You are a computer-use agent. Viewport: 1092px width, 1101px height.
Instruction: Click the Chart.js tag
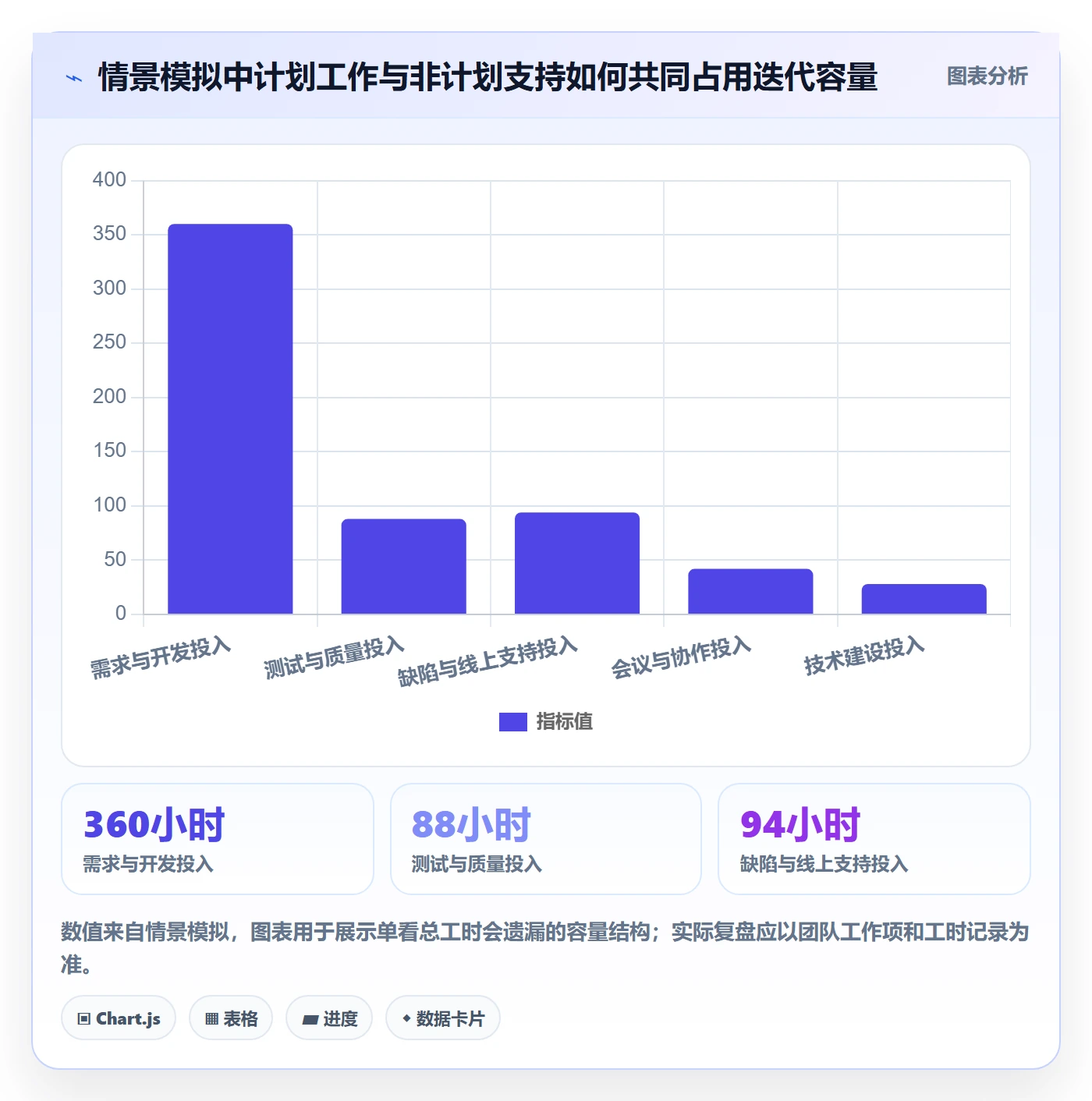(x=119, y=1018)
